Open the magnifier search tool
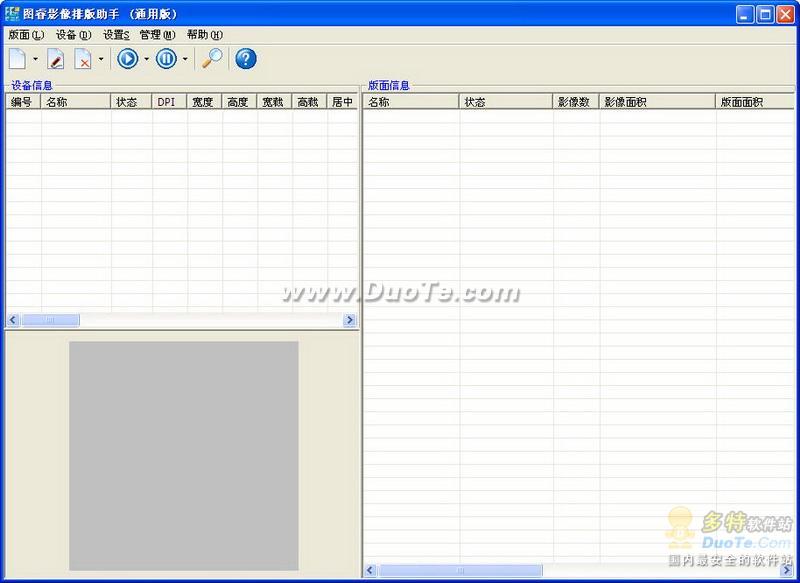This screenshot has height=583, width=800. pyautogui.click(x=211, y=59)
